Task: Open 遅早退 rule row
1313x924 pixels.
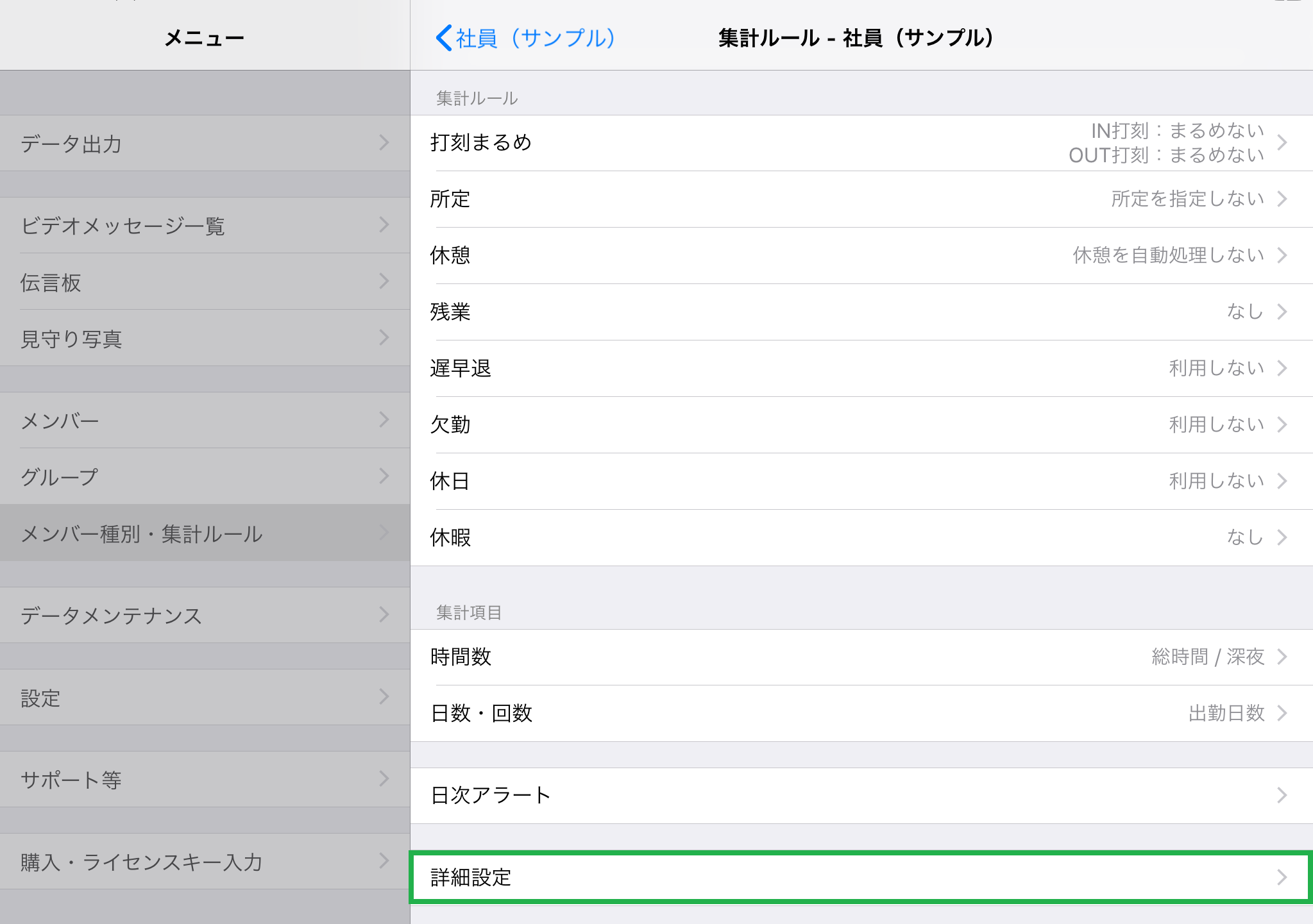Action: [x=861, y=369]
